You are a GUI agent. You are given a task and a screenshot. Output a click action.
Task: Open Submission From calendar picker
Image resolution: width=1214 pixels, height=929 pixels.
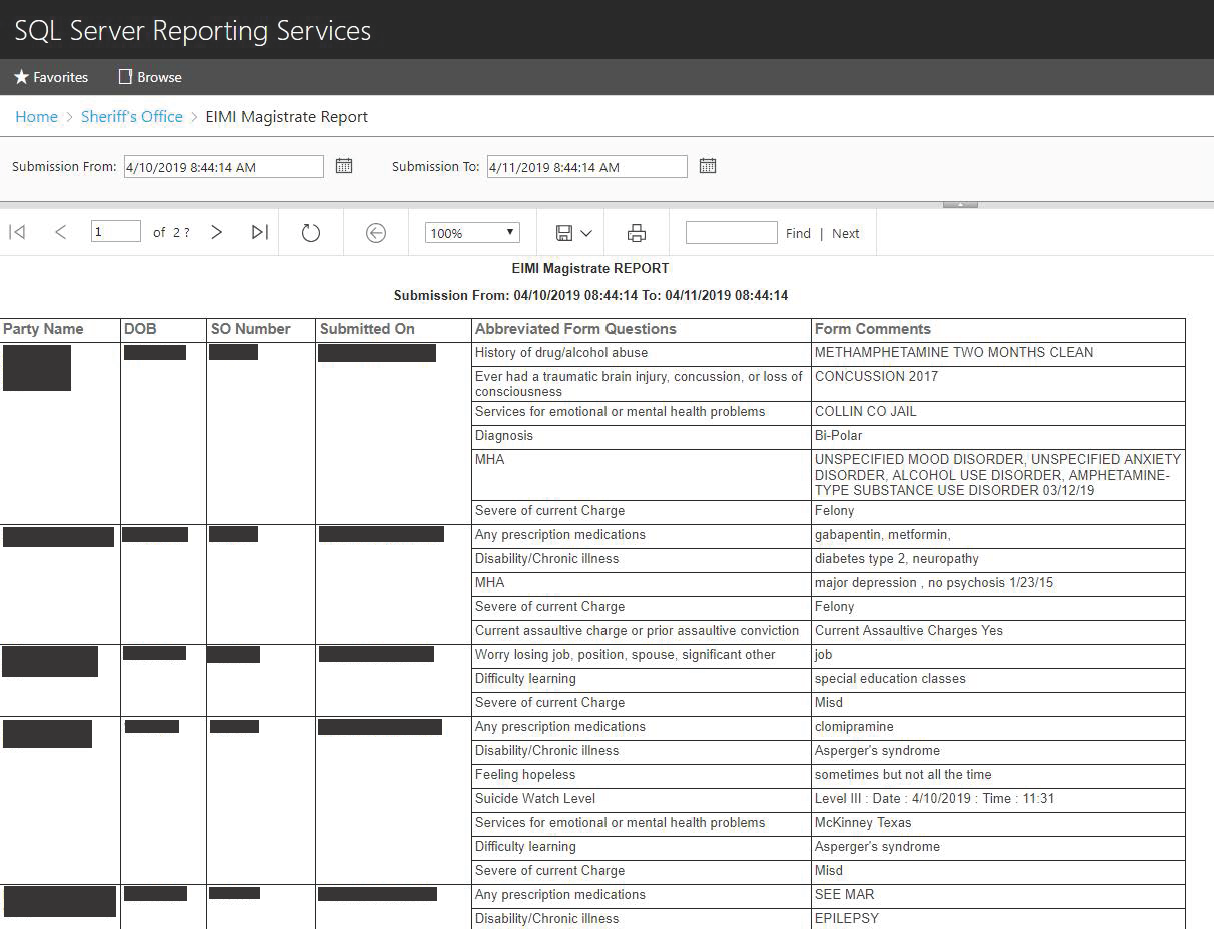click(x=344, y=166)
